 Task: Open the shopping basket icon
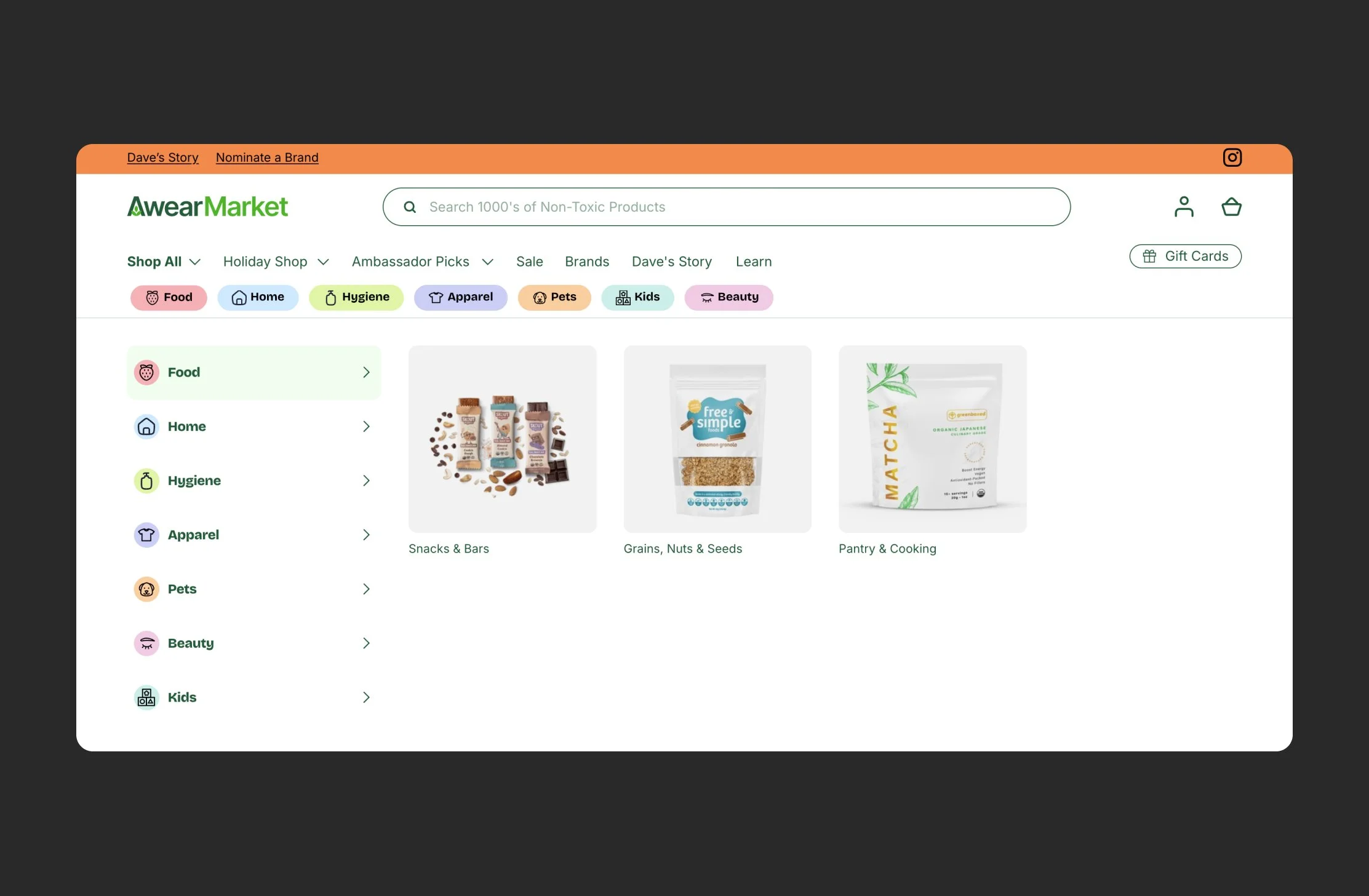1231,207
